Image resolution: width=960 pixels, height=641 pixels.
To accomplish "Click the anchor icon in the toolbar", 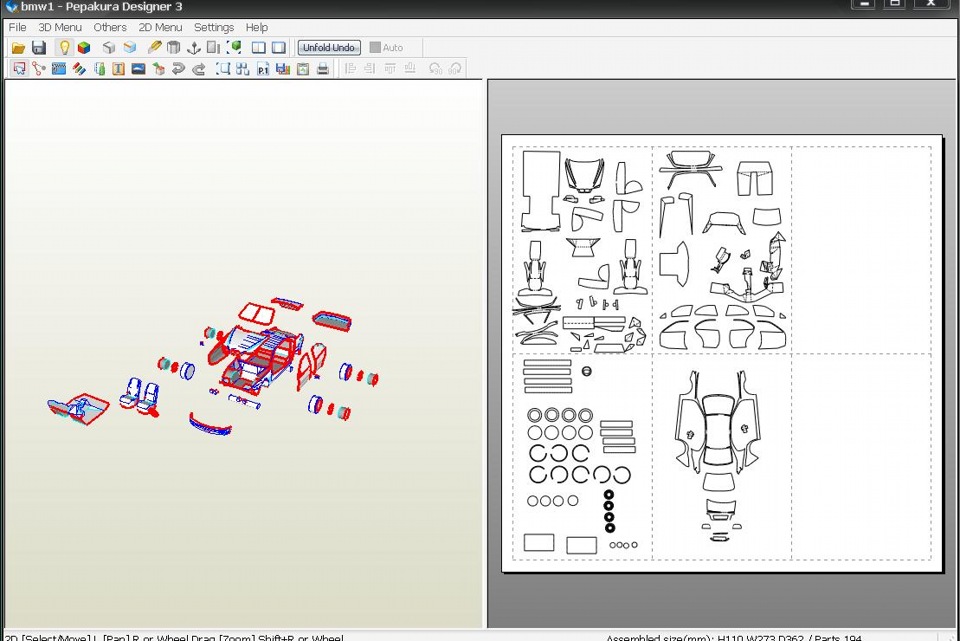I will [x=194, y=48].
